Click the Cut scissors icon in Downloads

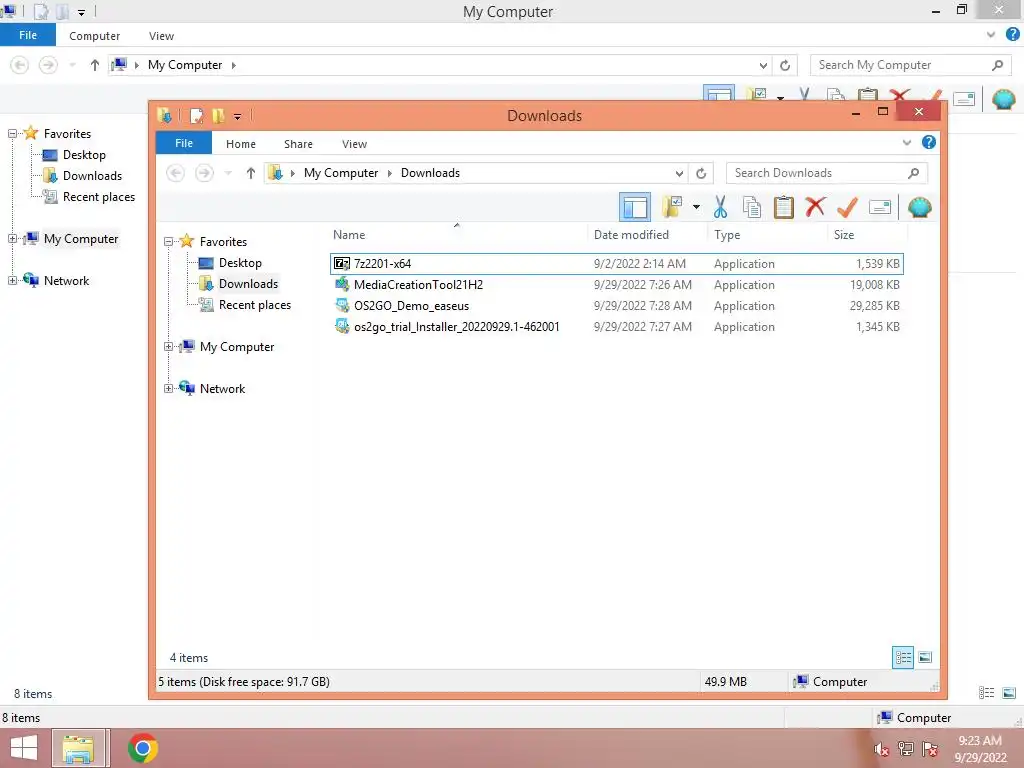click(720, 207)
